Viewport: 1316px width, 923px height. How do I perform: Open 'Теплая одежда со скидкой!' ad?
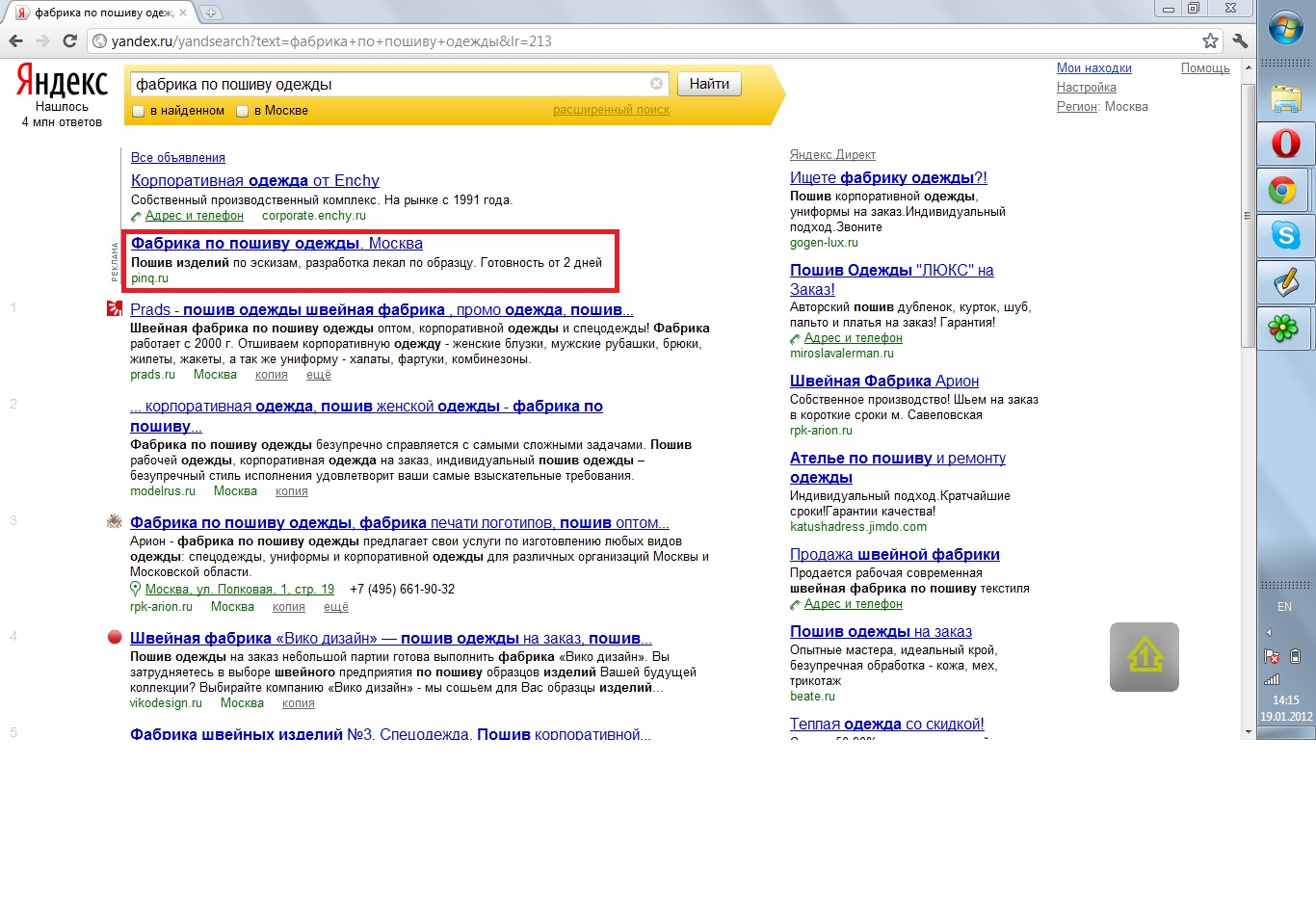click(x=887, y=725)
